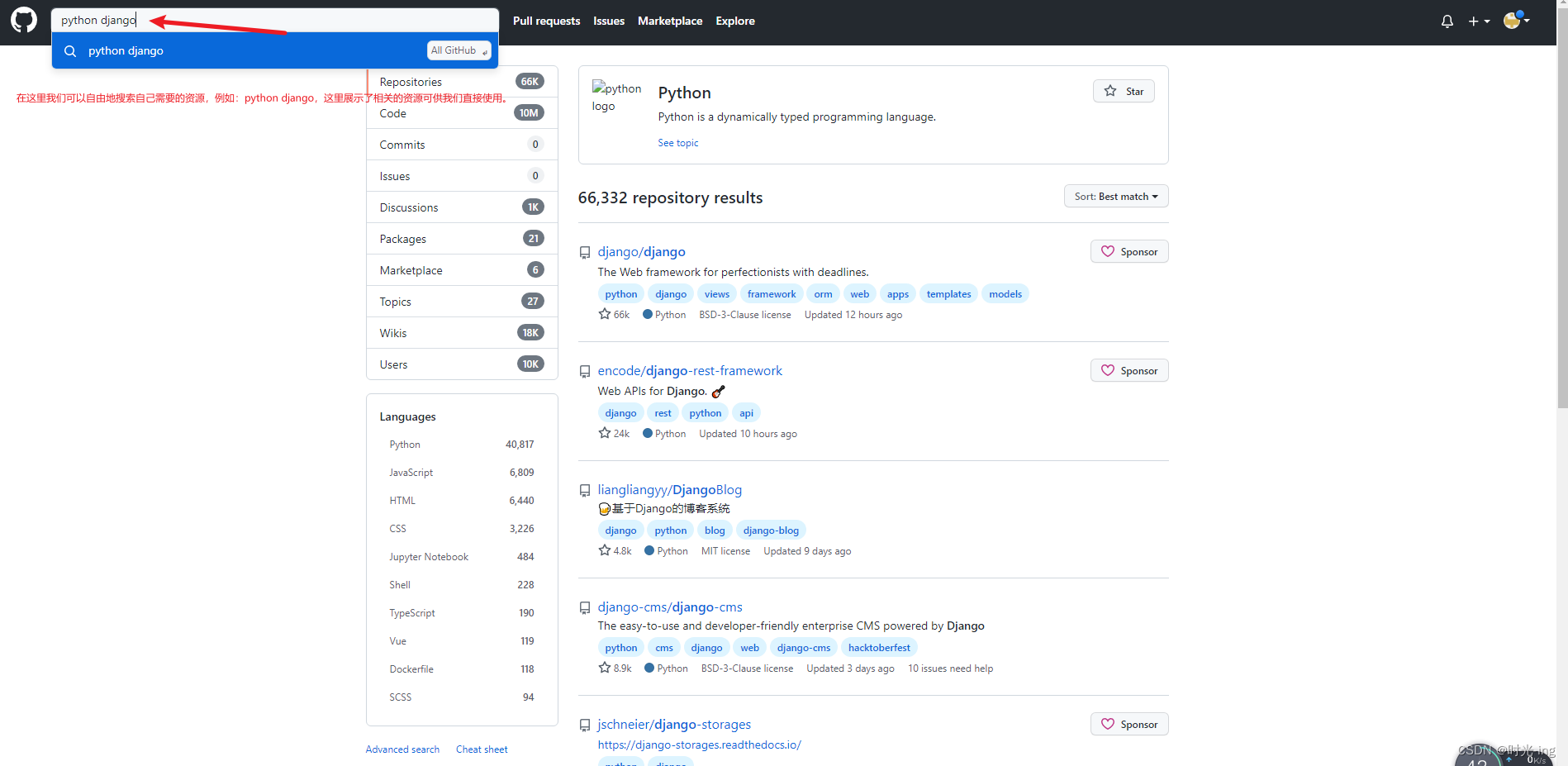Select the models topic tag
Viewport: 1568px width, 766px height.
1005,294
